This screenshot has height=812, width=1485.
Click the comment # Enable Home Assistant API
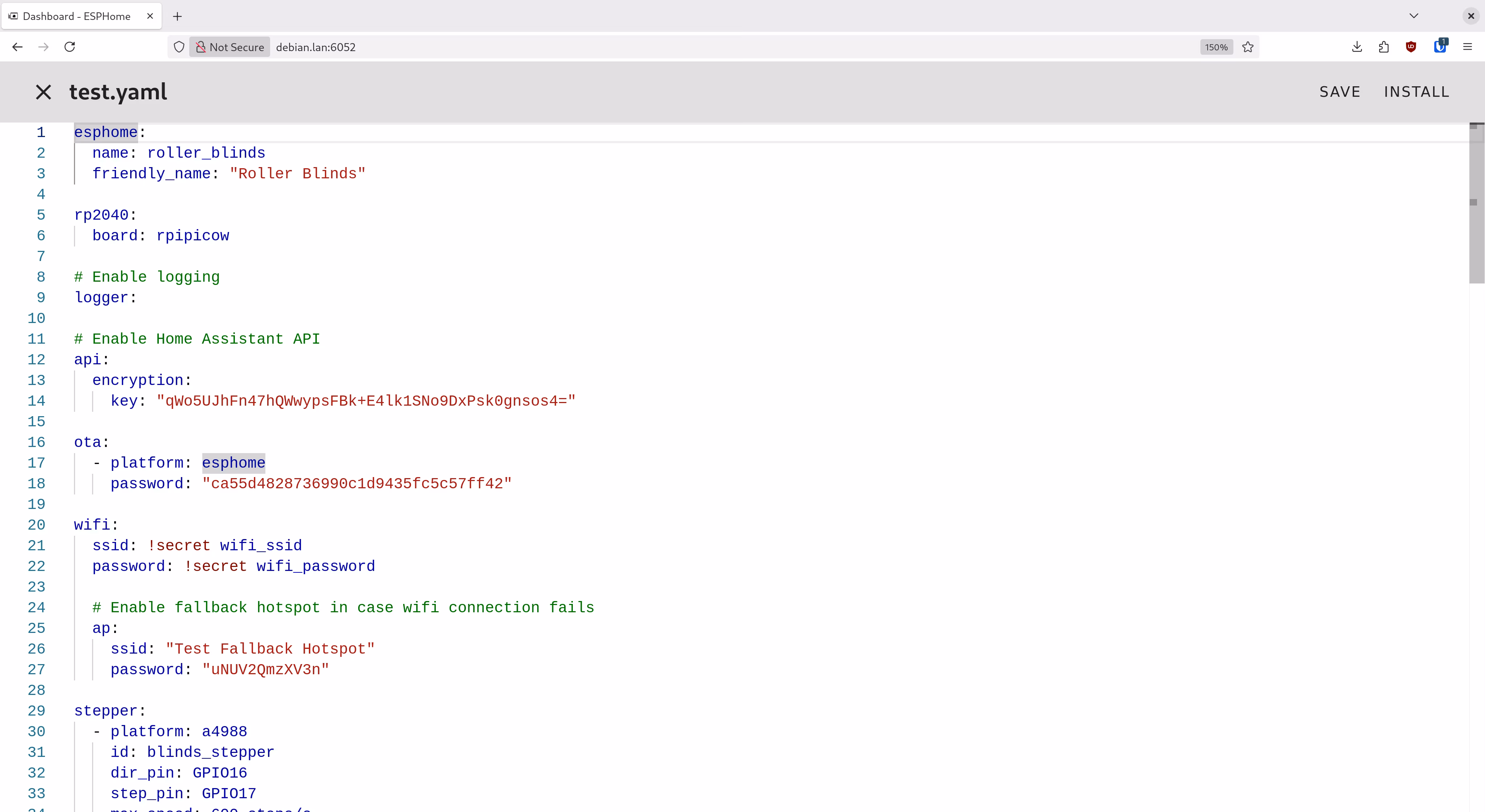(x=197, y=339)
